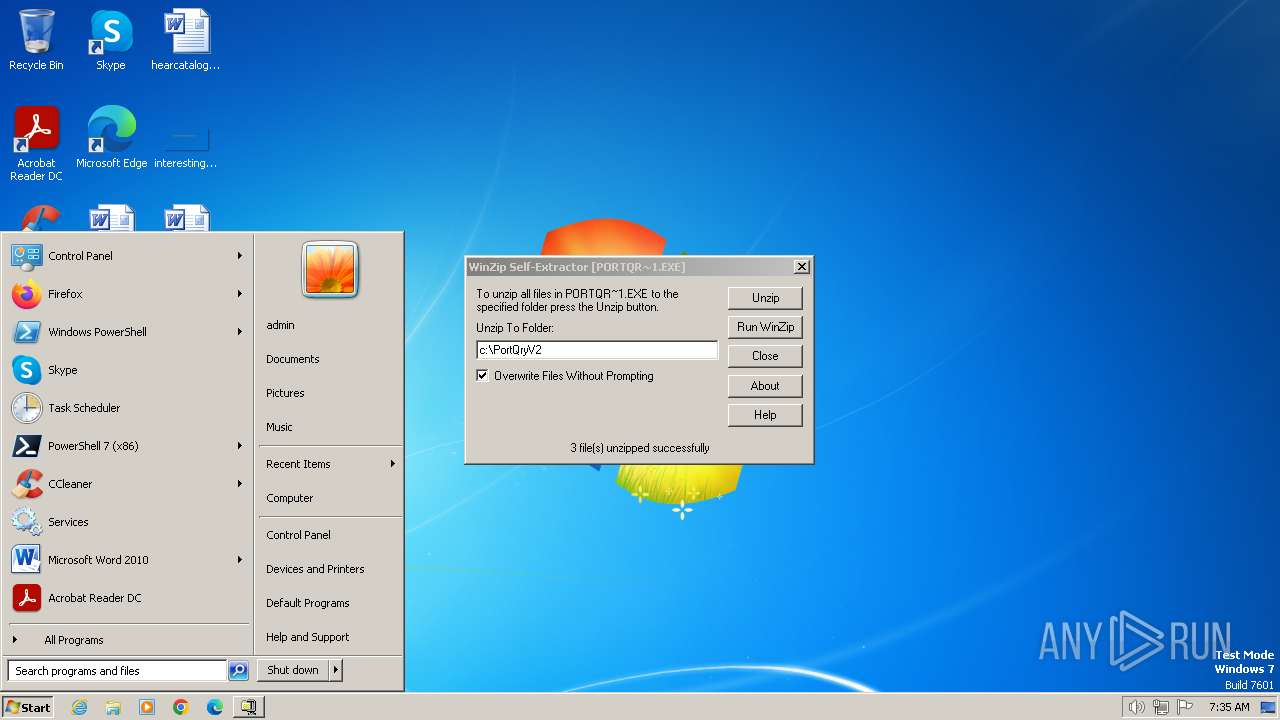Click the Control Panel icon in Start menu
This screenshot has height=720, width=1280.
[26, 256]
